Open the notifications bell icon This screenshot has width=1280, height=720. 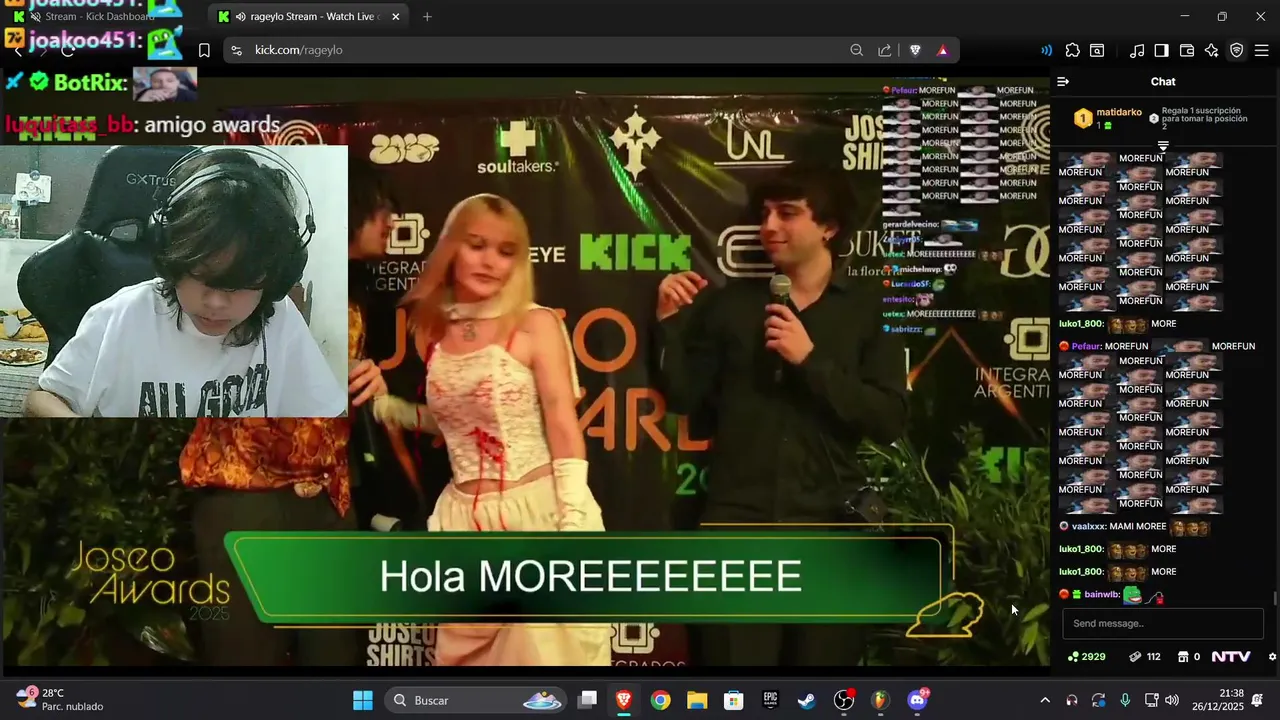(x=1258, y=700)
